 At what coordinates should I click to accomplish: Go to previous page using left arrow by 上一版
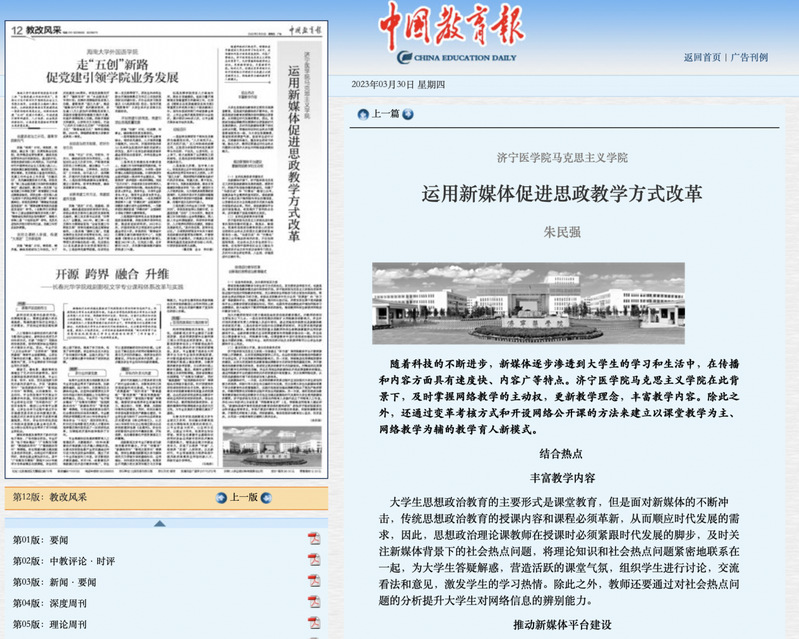coord(221,497)
